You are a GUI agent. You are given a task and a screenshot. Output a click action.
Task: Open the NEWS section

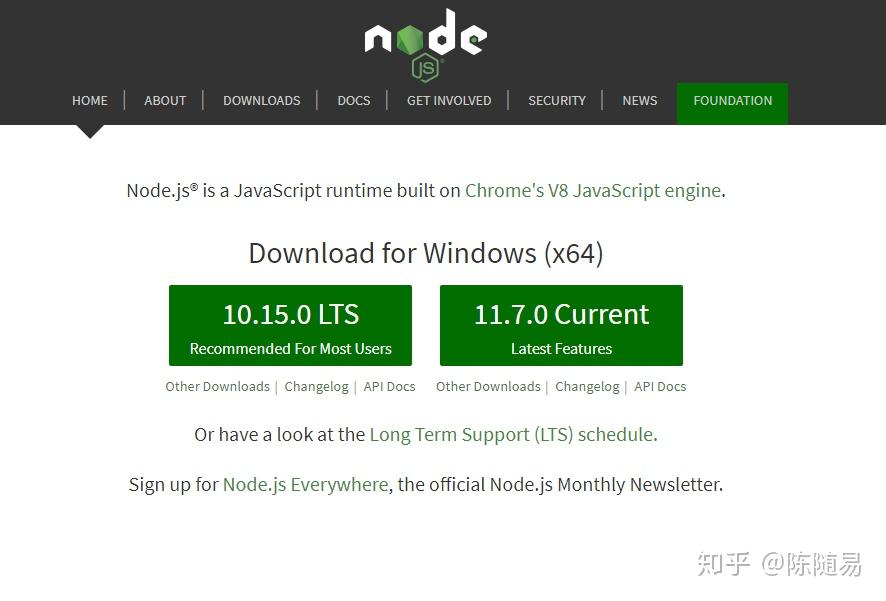(x=640, y=101)
